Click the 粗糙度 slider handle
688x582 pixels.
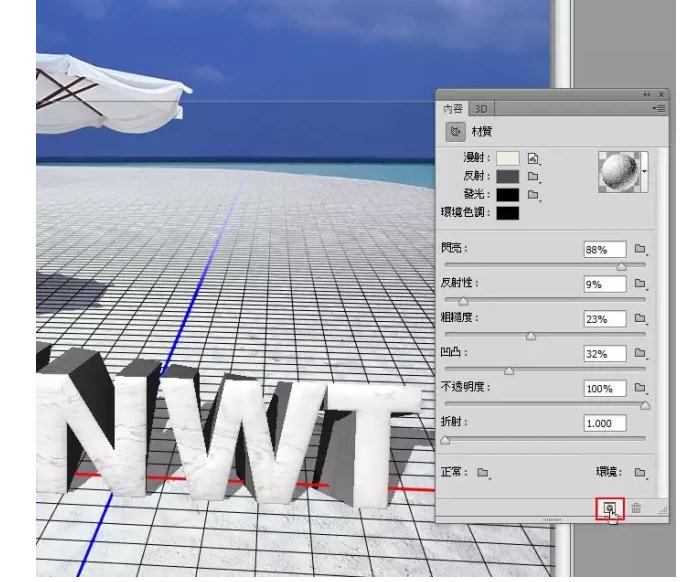tap(531, 336)
